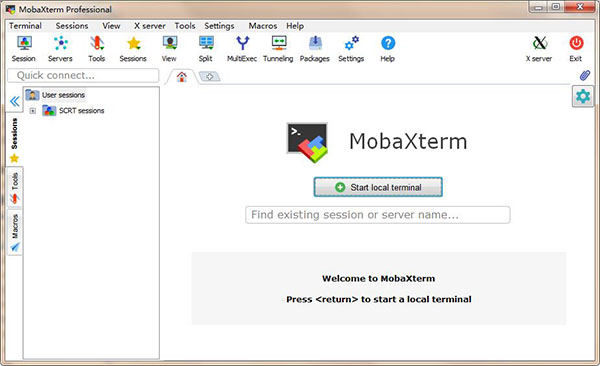Open the Session toolbar icon
600x366 pixels.
point(24,49)
